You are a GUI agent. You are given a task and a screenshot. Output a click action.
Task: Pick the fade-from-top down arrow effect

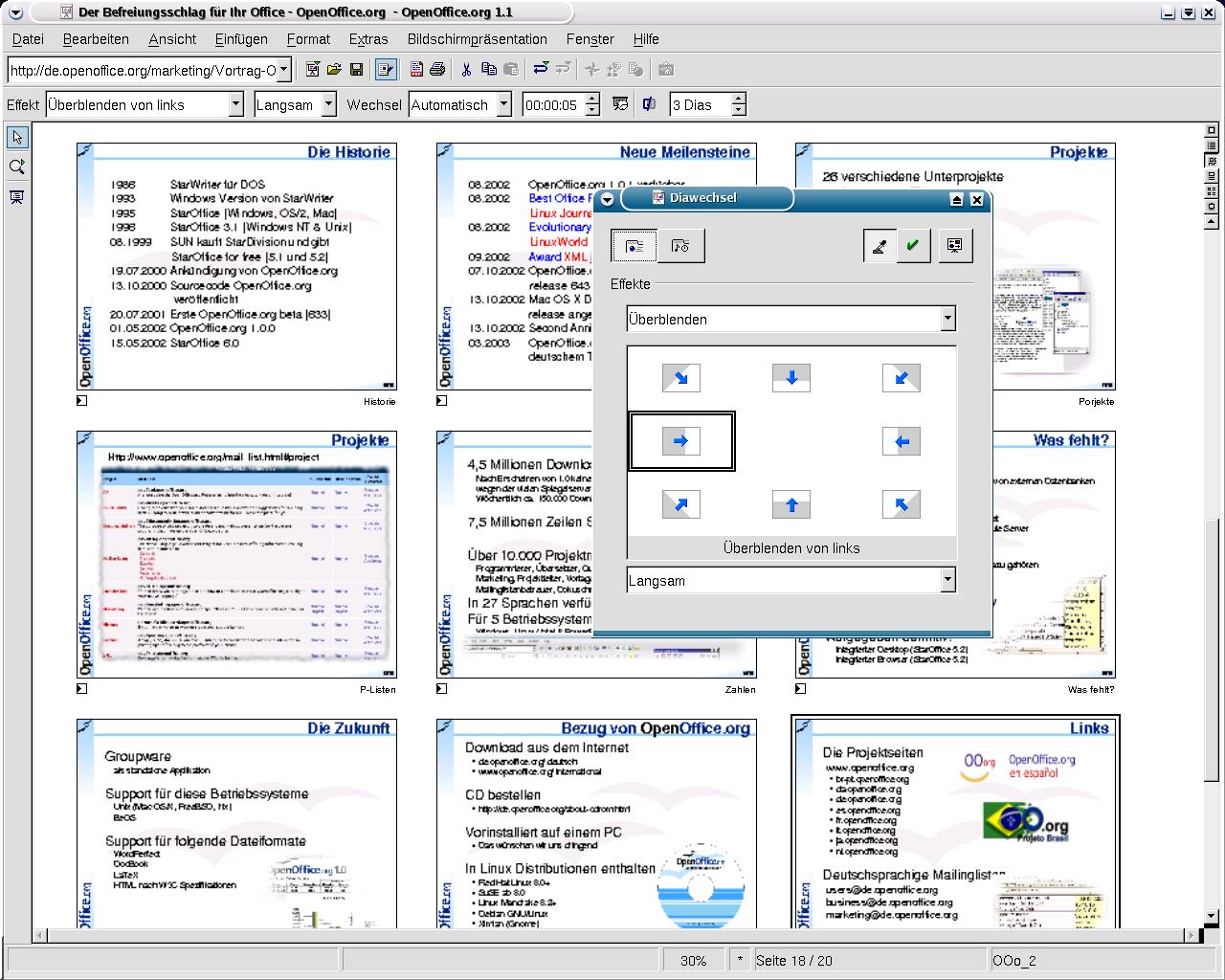click(x=791, y=378)
